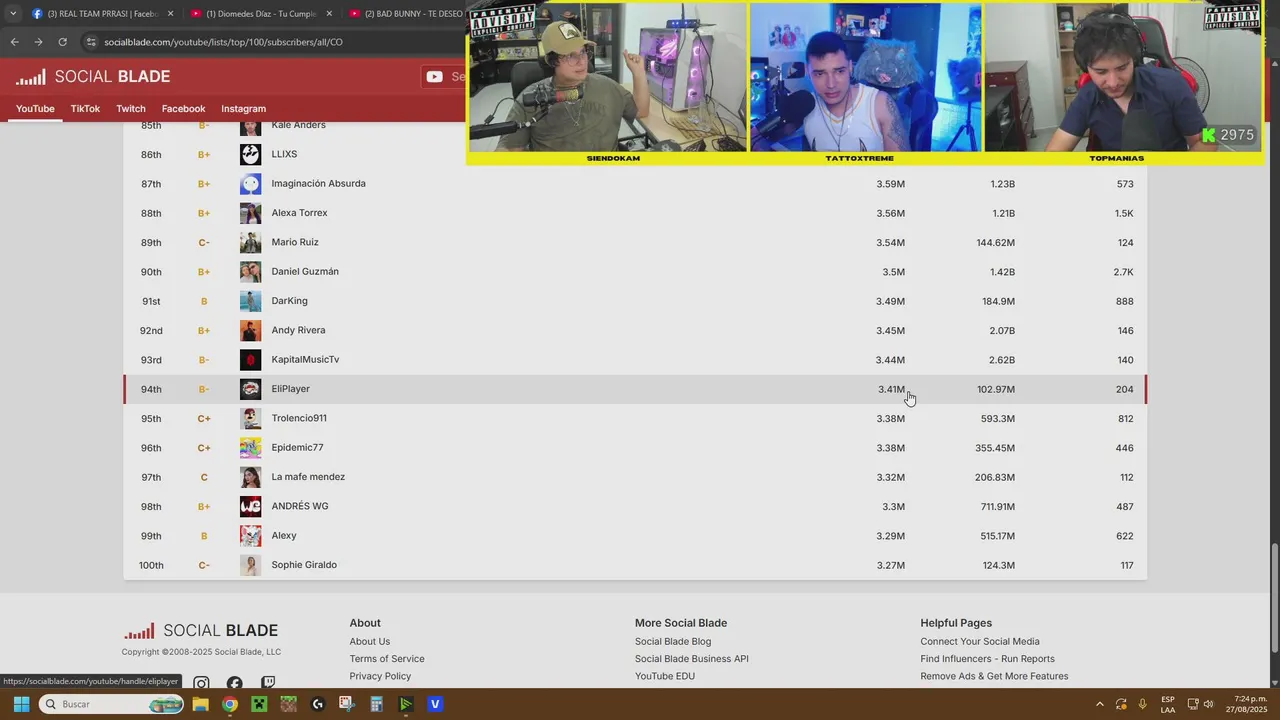1280x720 pixels.
Task: Select the Twitch platform tab
Action: (x=131, y=108)
